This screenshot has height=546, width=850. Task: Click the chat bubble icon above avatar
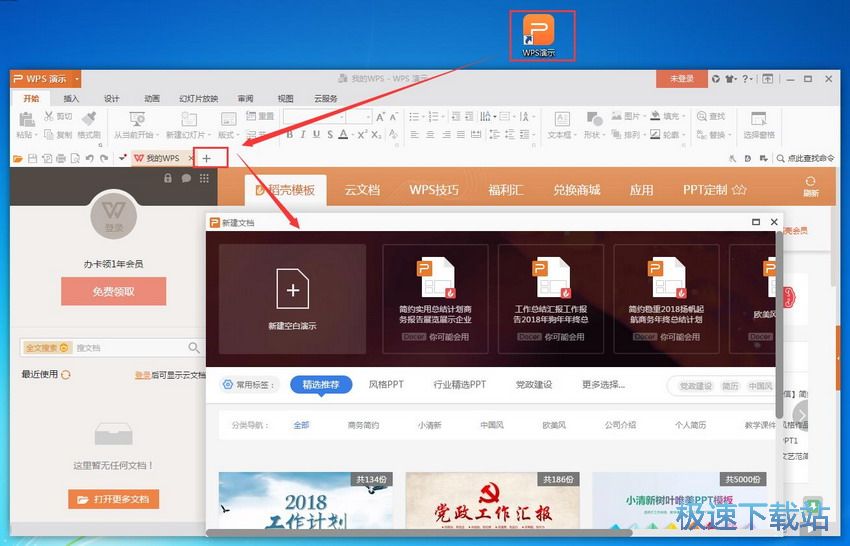coord(186,178)
